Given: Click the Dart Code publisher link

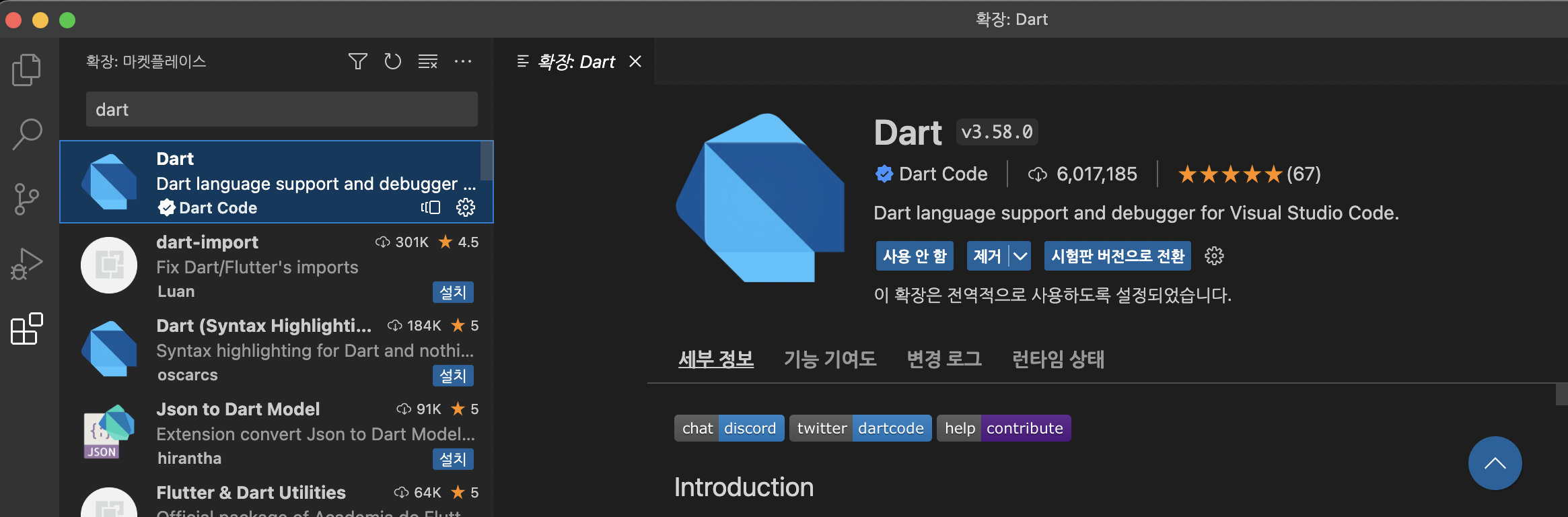Looking at the screenshot, I should [943, 174].
